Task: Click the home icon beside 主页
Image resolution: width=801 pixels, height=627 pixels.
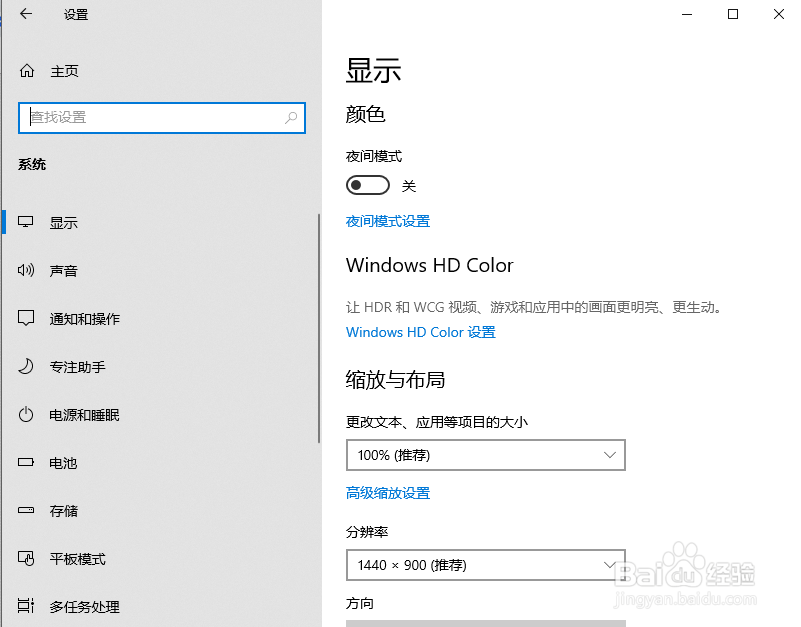Action: click(x=27, y=71)
